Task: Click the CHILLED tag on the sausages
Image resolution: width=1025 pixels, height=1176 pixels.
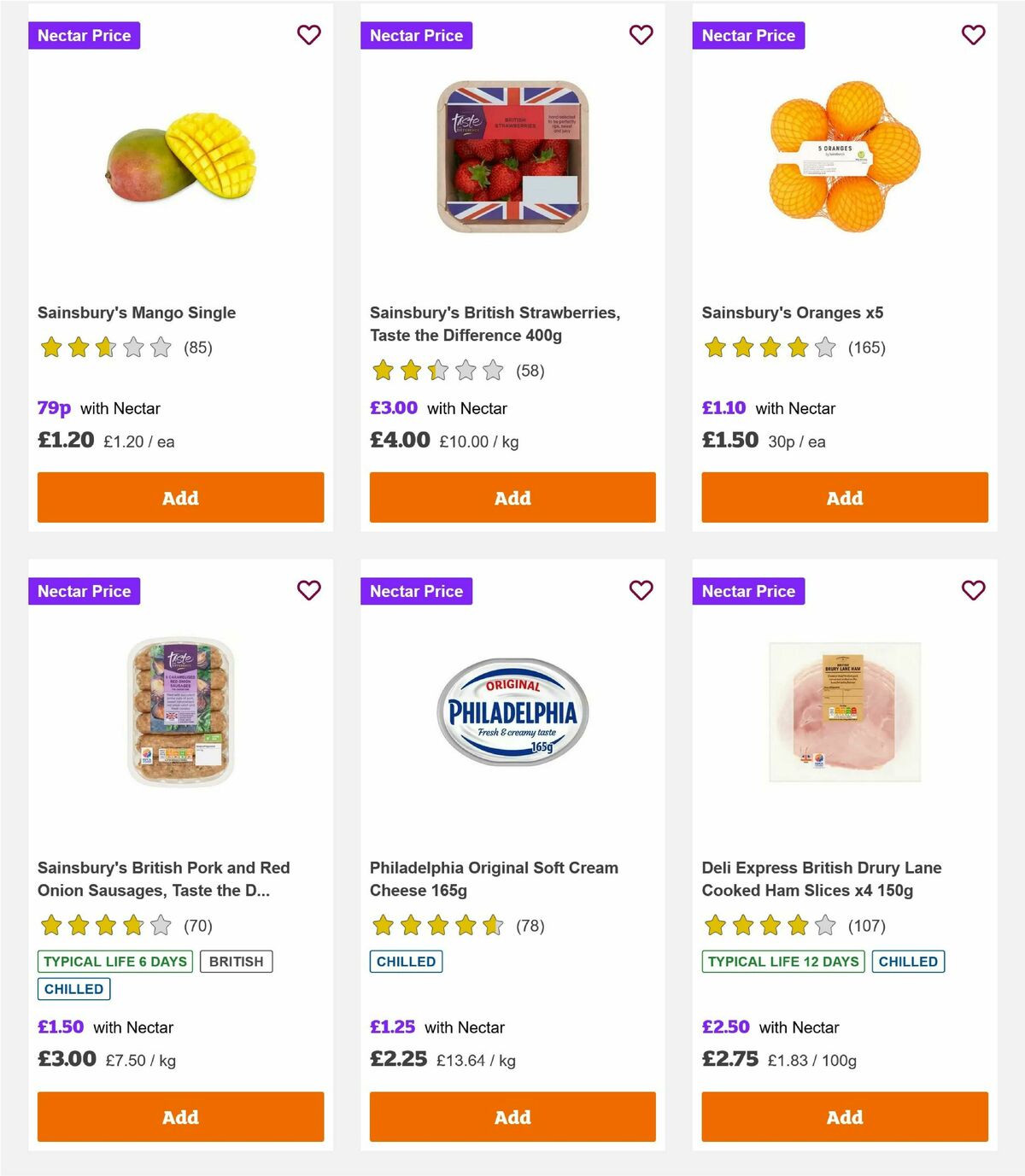Action: 74,988
